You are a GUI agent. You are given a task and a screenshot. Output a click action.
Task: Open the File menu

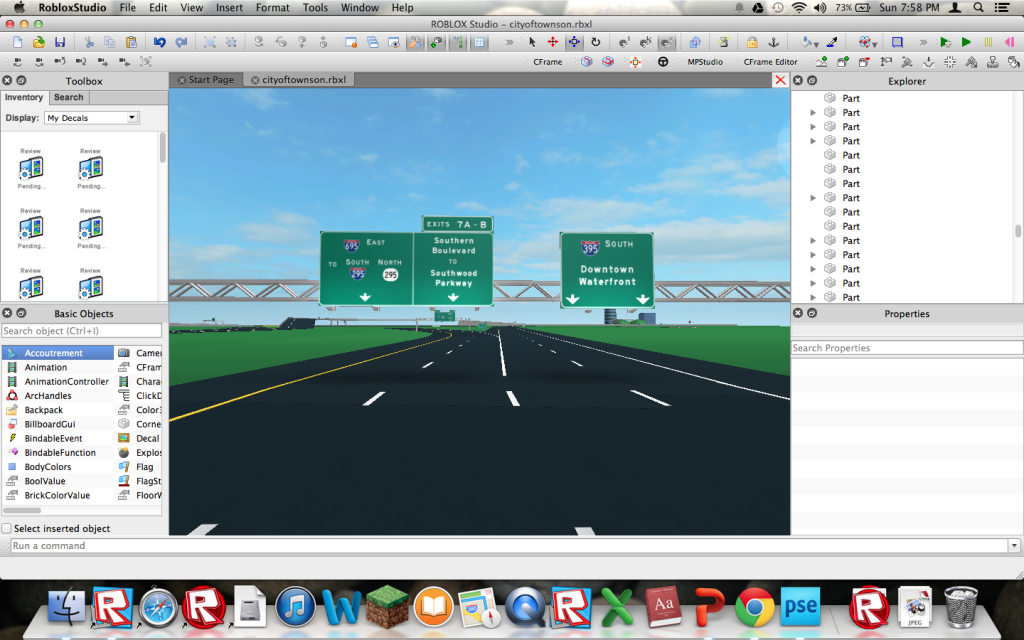[128, 8]
